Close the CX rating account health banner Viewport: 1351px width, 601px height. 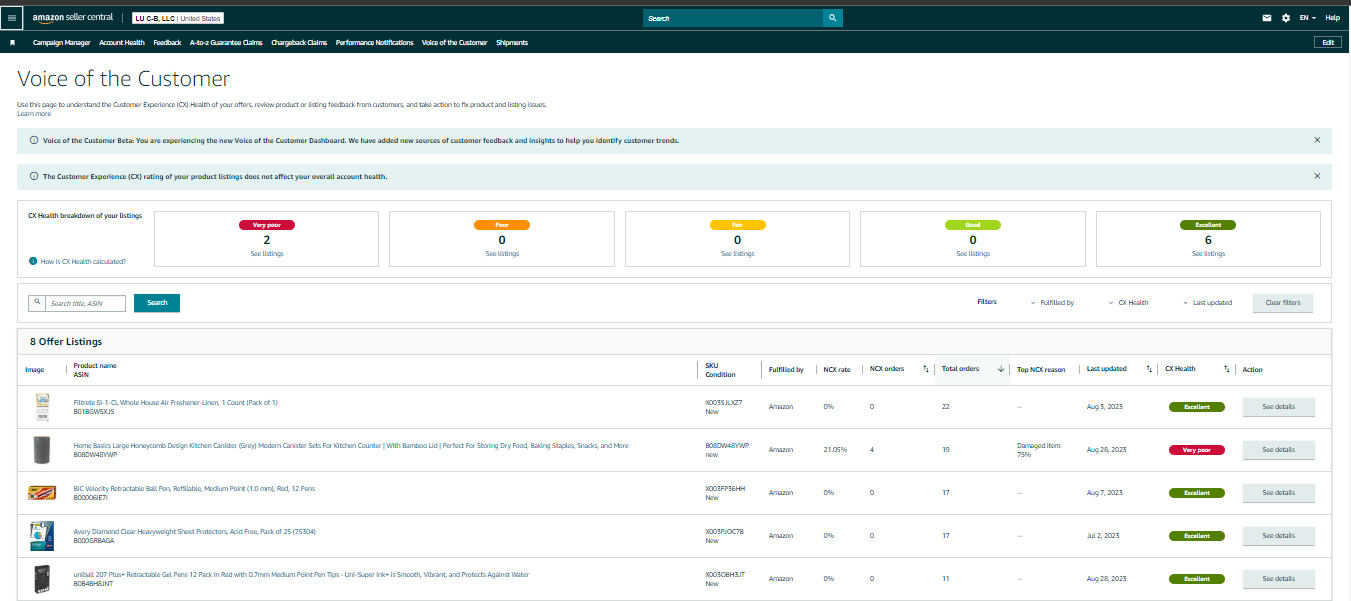tap(1317, 176)
